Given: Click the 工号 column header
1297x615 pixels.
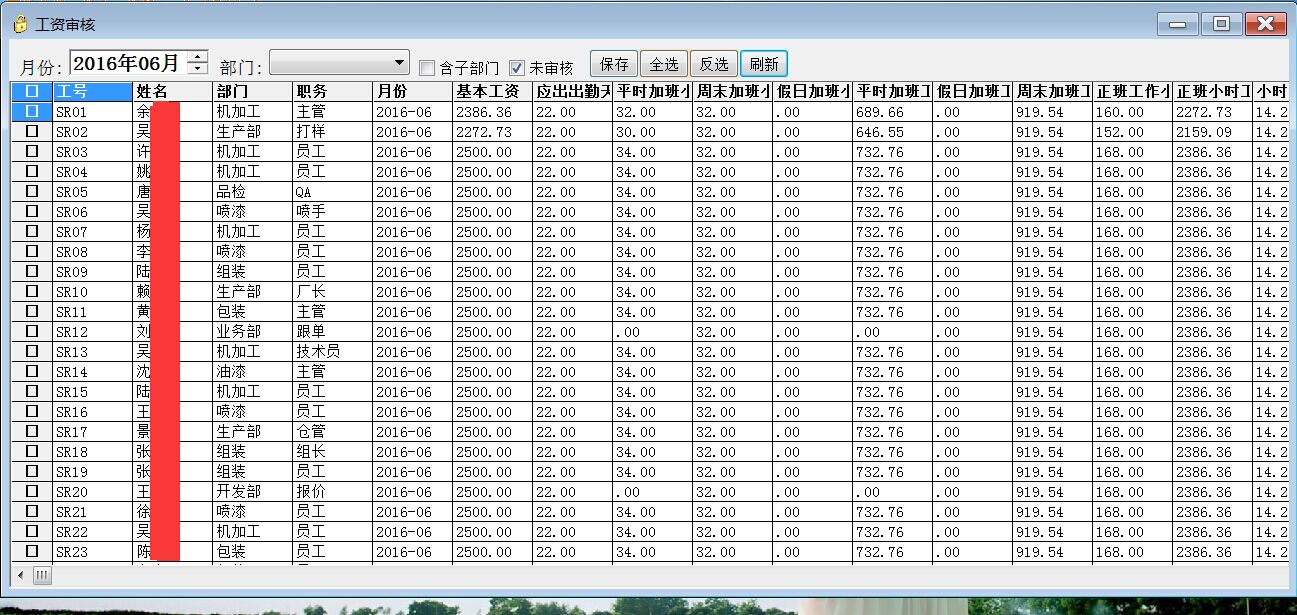Looking at the screenshot, I should point(85,91).
